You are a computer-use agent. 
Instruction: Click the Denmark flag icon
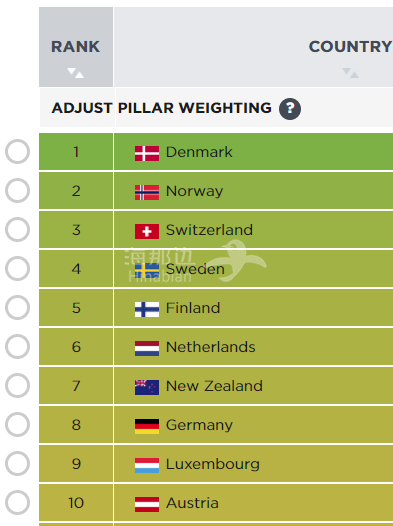[x=147, y=153]
